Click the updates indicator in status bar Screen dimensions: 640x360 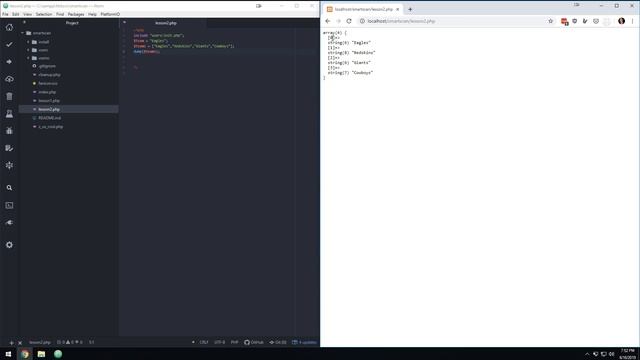(x=304, y=342)
